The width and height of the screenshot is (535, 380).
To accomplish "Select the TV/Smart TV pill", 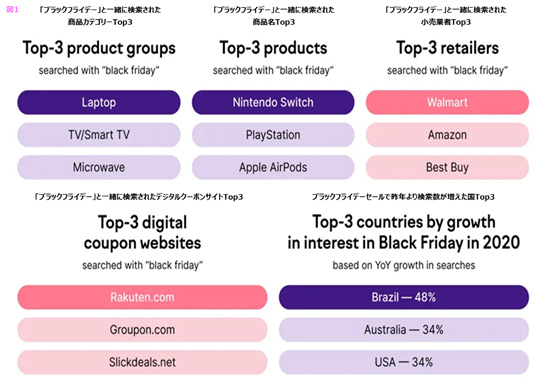I will pyautogui.click(x=99, y=135).
